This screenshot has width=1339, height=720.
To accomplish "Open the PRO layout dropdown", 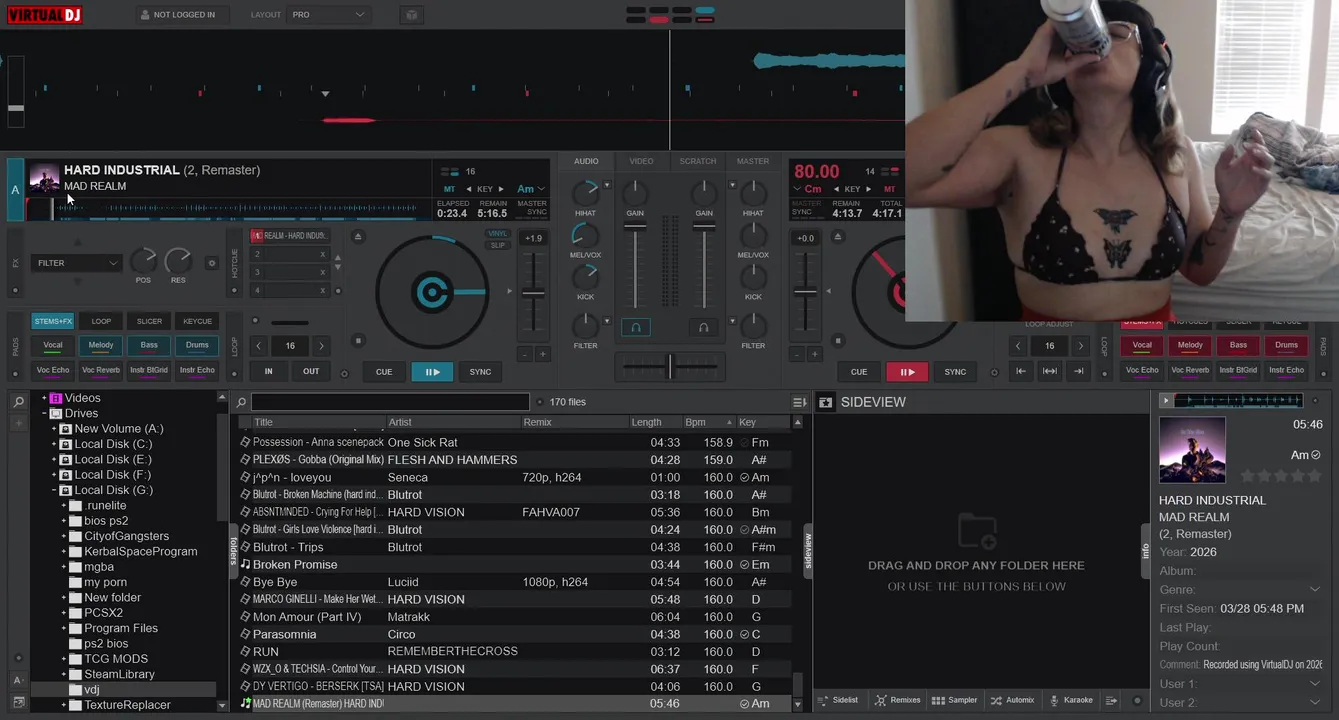I will [x=328, y=15].
